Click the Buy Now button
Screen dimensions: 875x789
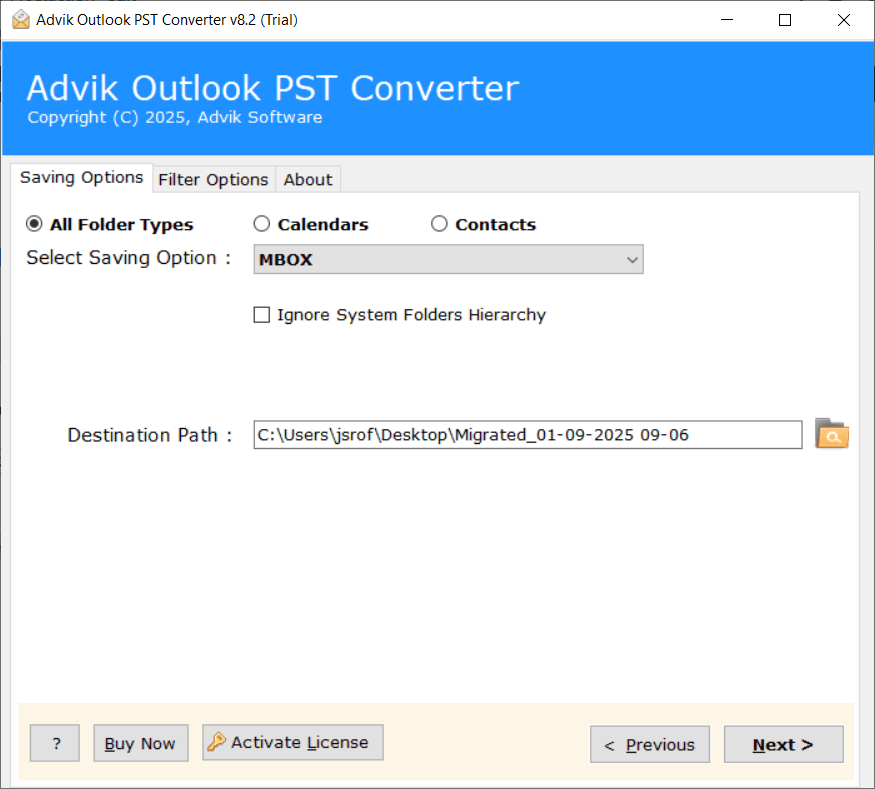tap(141, 743)
